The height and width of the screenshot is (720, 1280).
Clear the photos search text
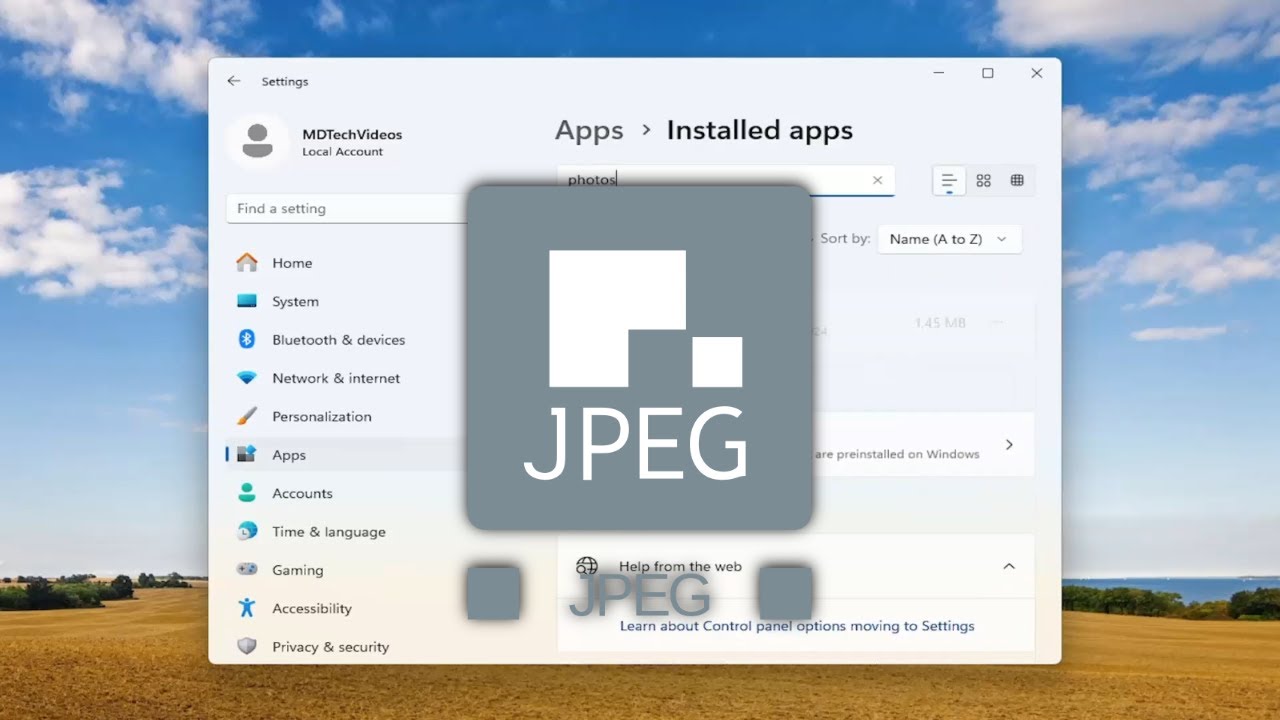tap(877, 180)
